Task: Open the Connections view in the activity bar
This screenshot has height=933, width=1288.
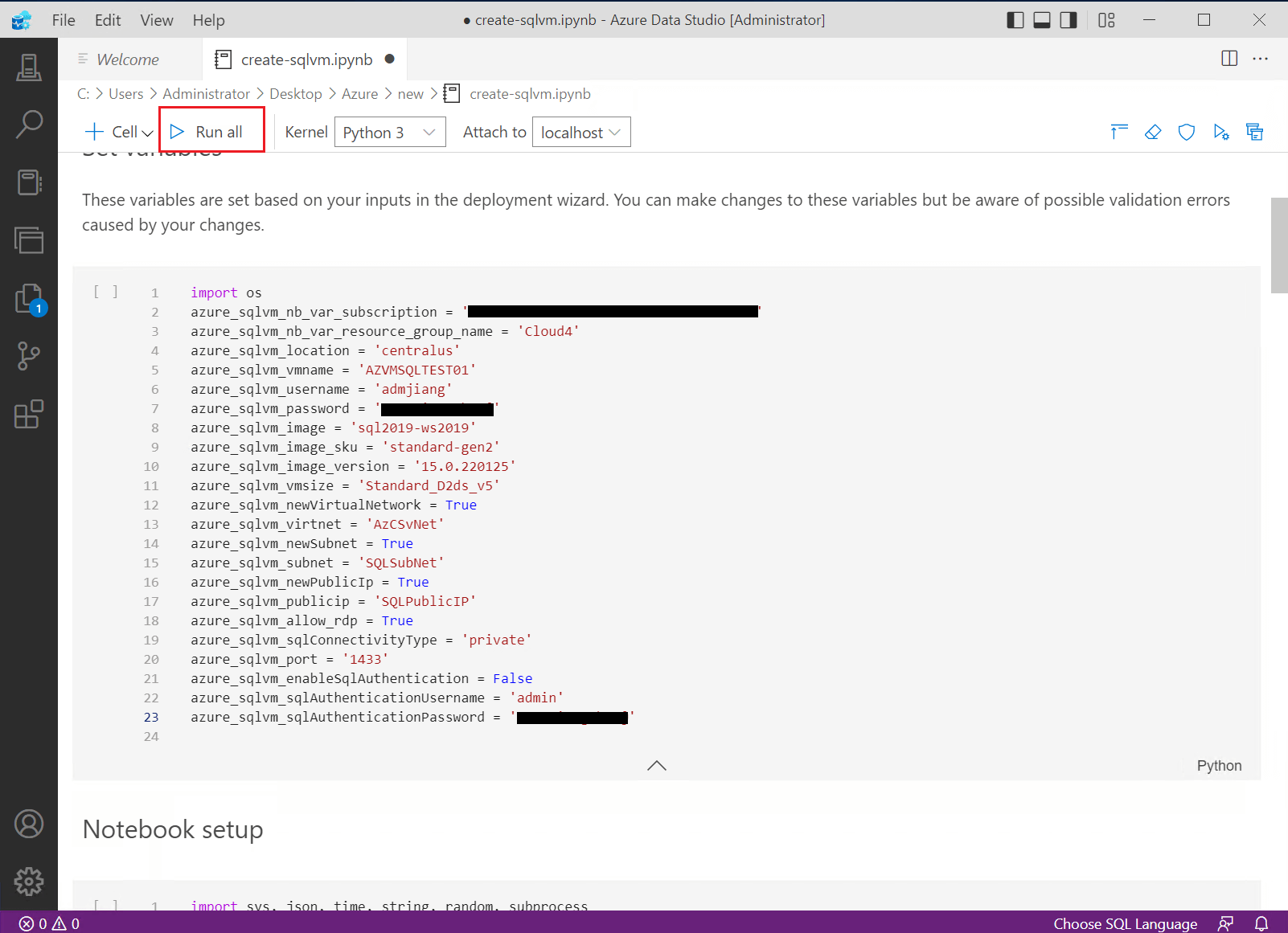Action: click(x=29, y=67)
